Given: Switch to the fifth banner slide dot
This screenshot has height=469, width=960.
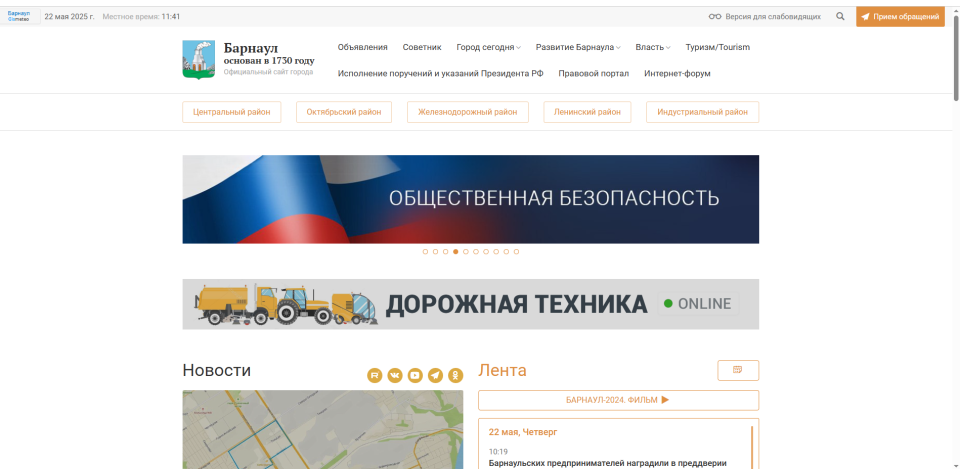Looking at the screenshot, I should (466, 252).
